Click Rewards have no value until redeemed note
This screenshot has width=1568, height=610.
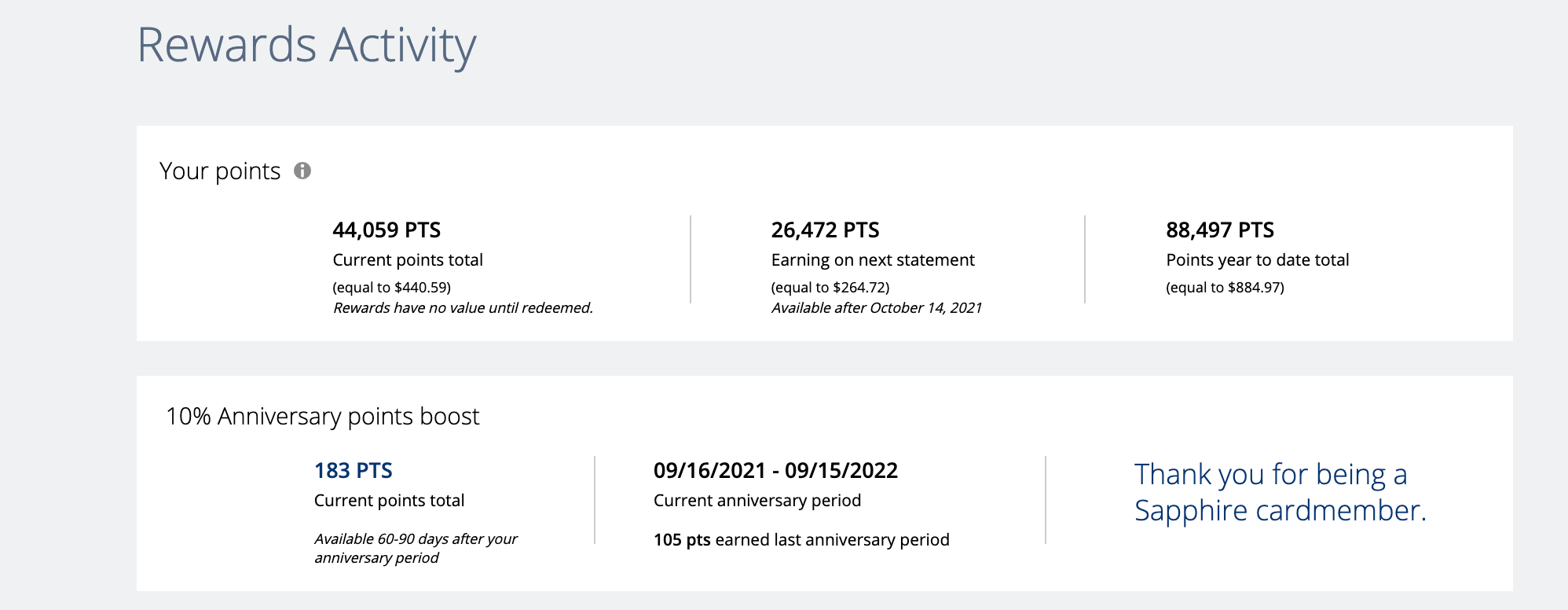point(463,308)
